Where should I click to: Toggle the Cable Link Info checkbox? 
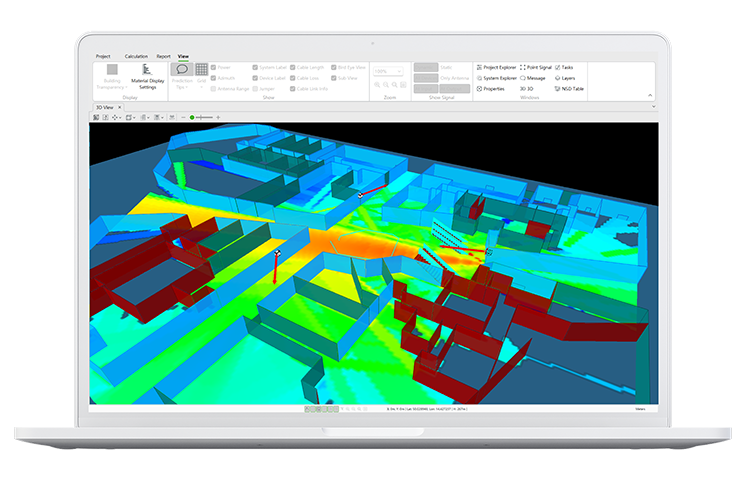[293, 89]
